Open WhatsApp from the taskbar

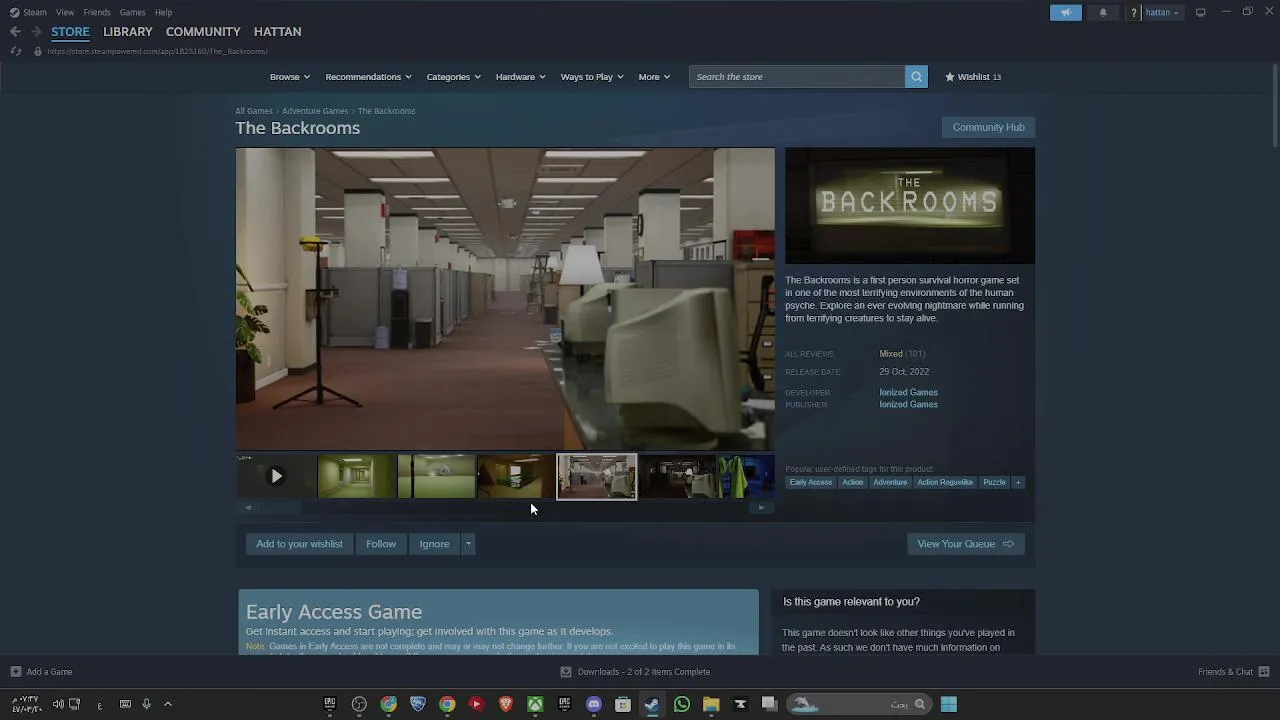click(x=682, y=704)
